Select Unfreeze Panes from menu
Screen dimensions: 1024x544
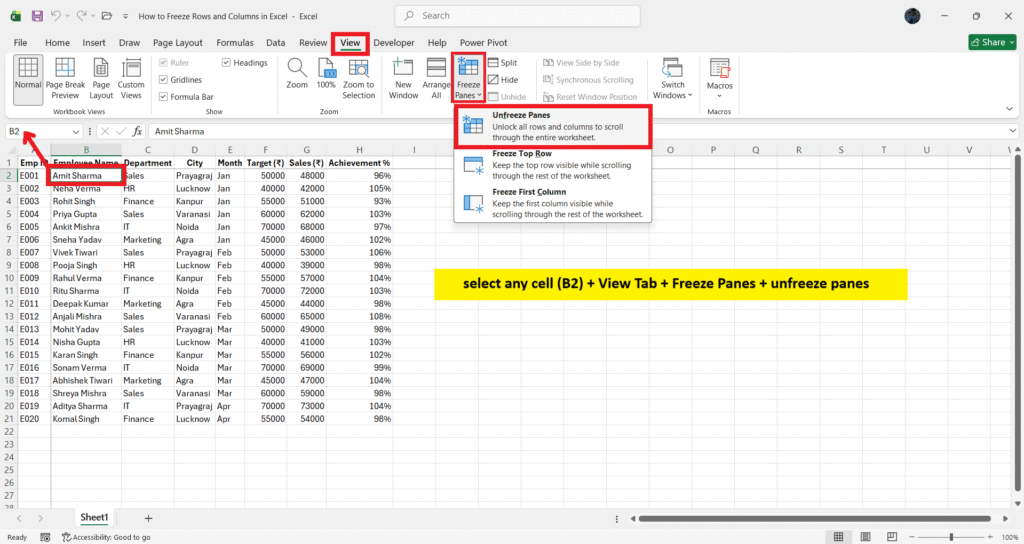coord(552,126)
